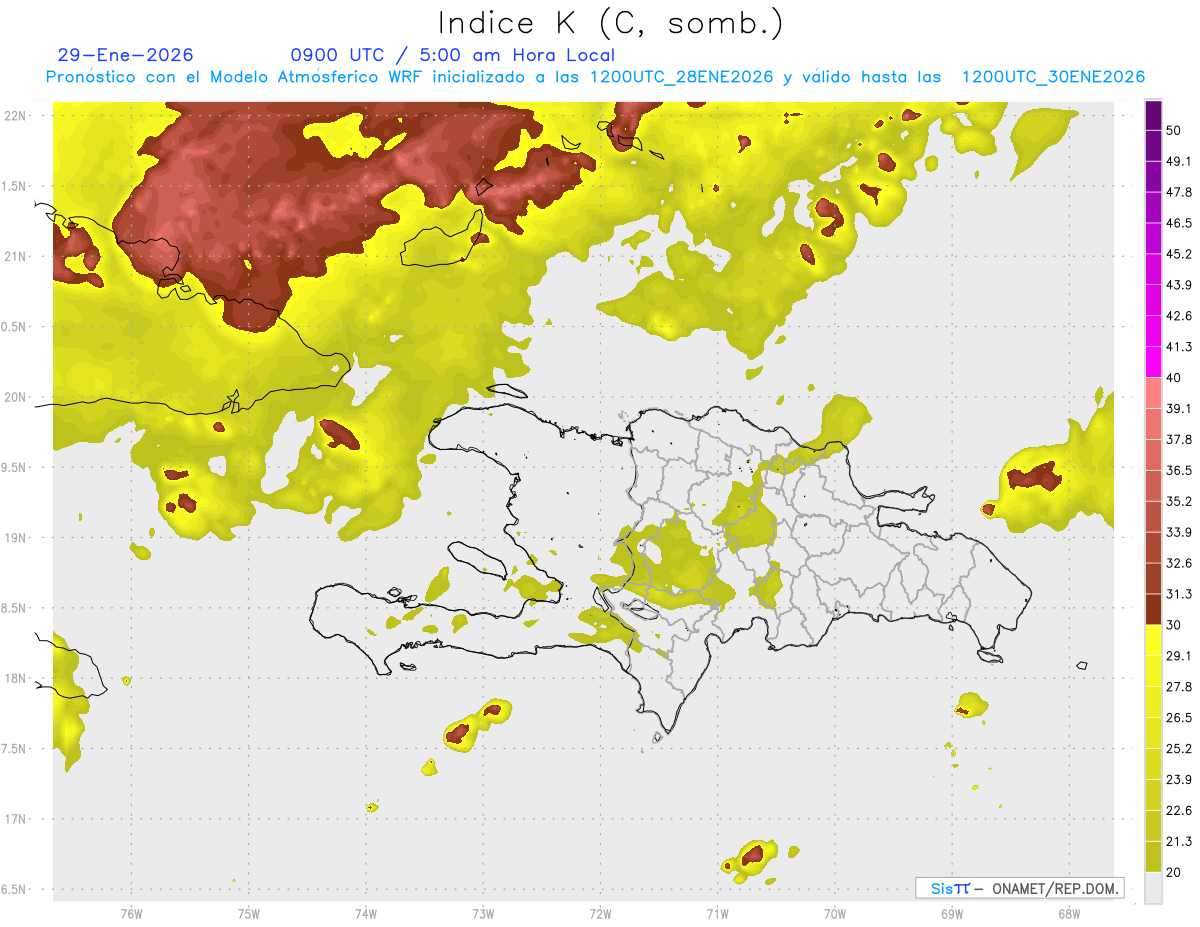Click the "45.2" color scale value
The image size is (1200, 927).
pos(1178,254)
